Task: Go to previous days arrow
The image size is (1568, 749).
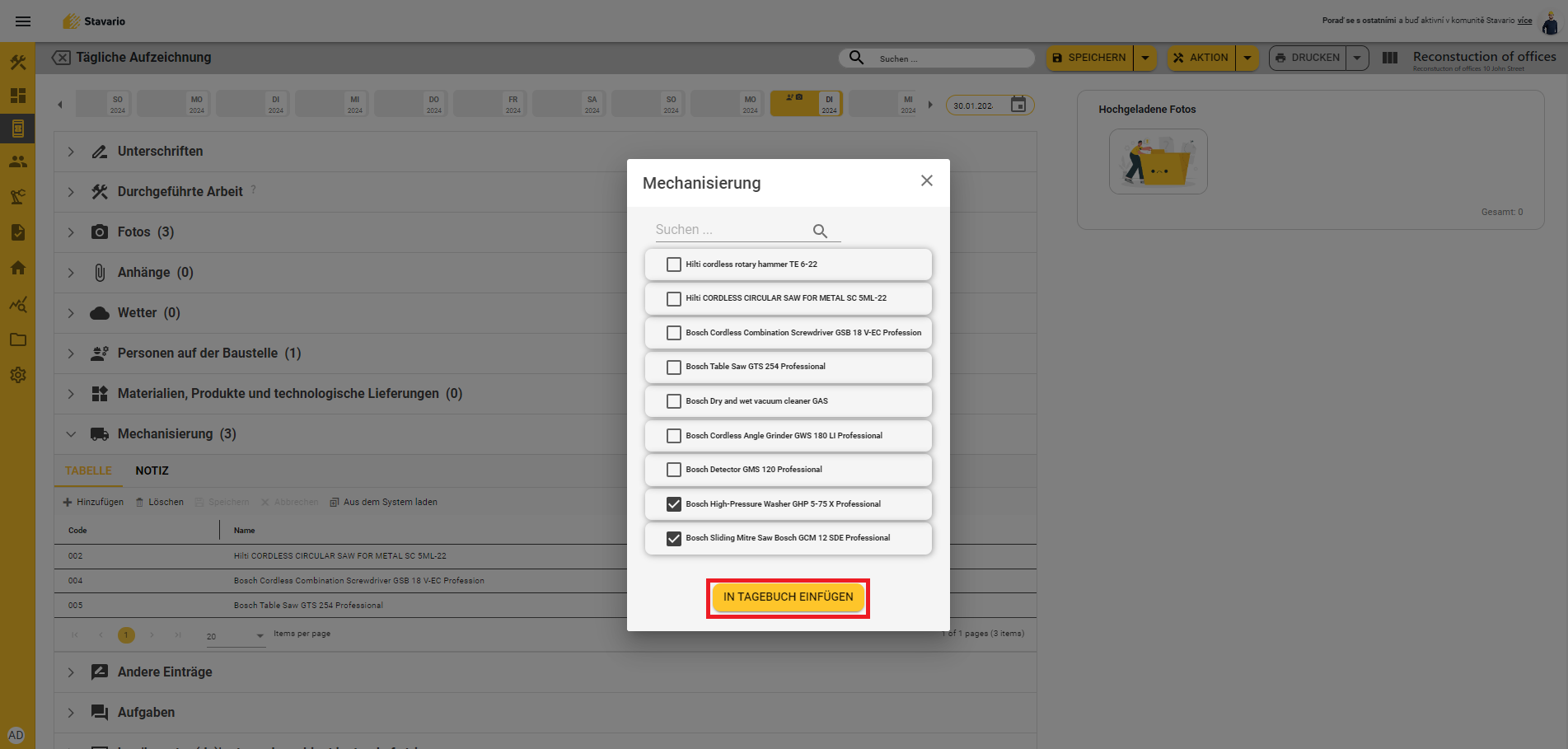Action: point(59,105)
